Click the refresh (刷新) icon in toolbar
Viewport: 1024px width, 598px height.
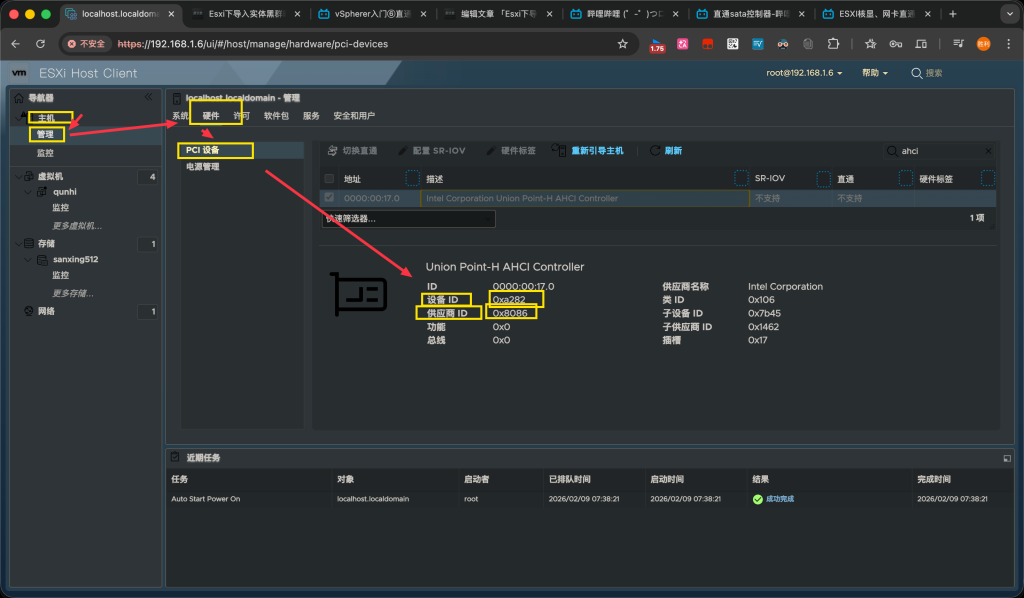point(655,150)
